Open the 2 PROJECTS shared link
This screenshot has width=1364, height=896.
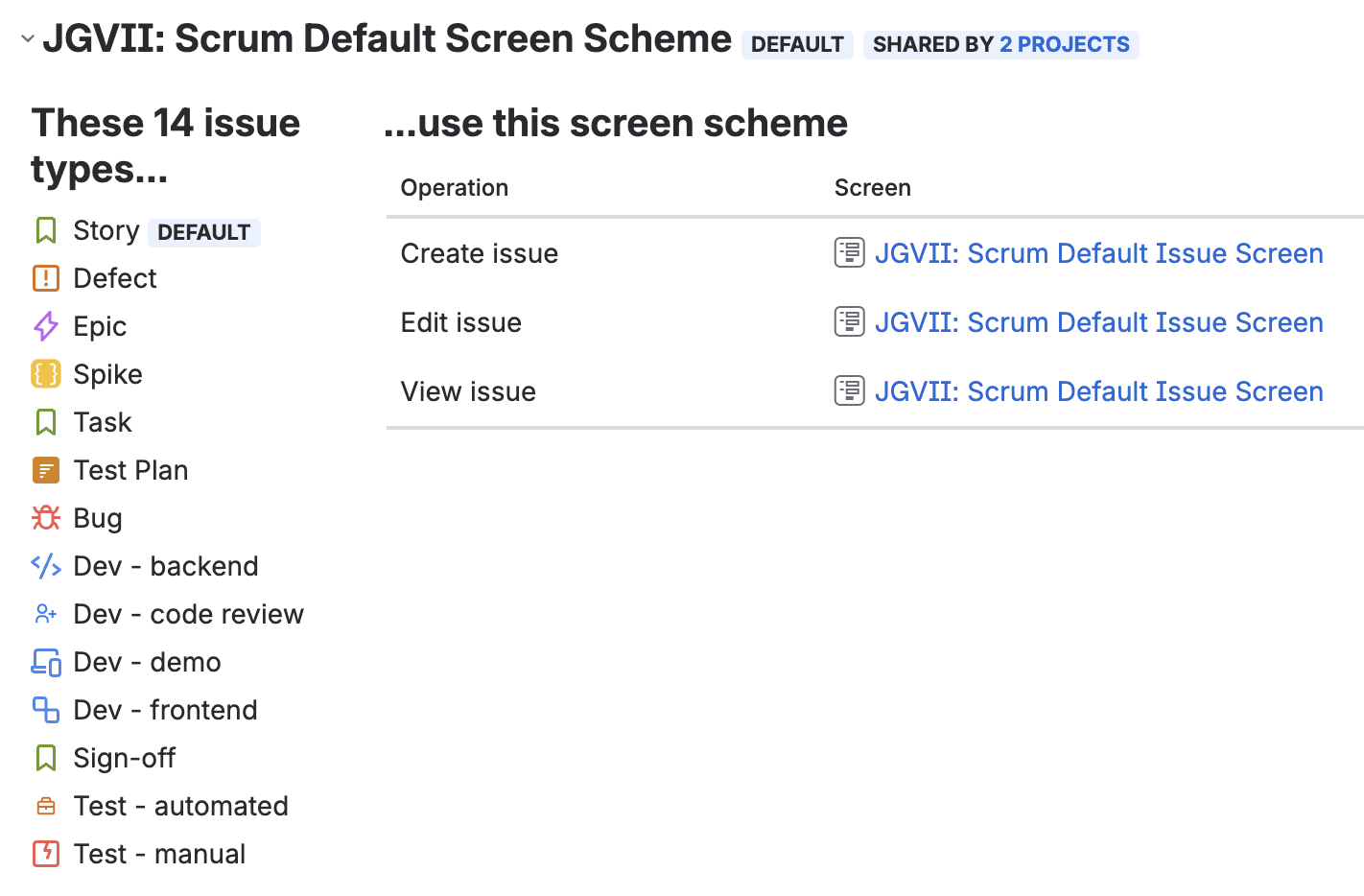pos(1065,45)
